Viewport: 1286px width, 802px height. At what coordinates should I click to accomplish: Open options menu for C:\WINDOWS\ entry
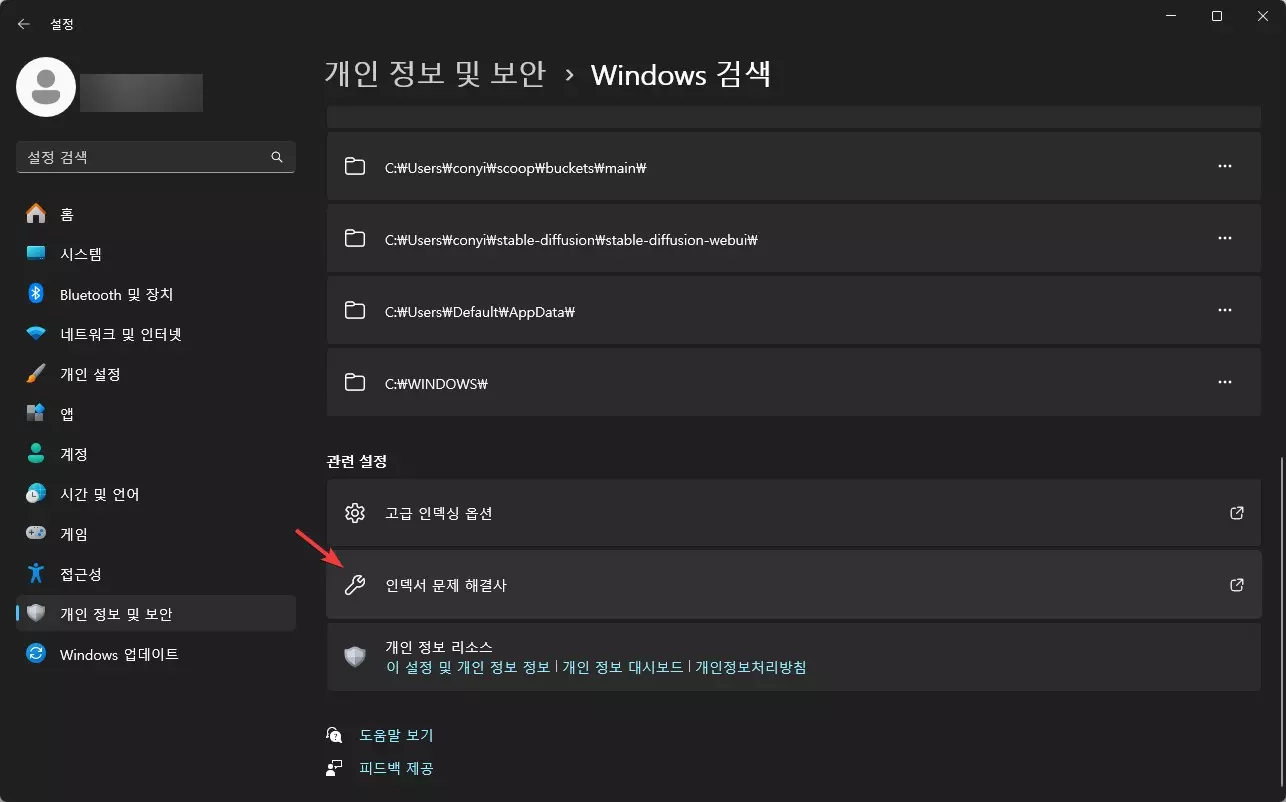click(1225, 382)
